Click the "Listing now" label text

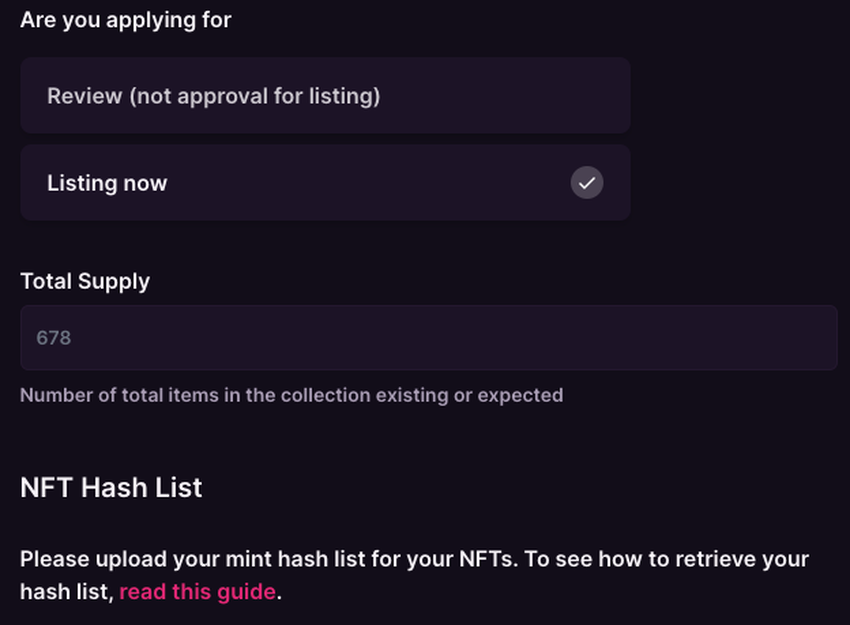point(107,183)
